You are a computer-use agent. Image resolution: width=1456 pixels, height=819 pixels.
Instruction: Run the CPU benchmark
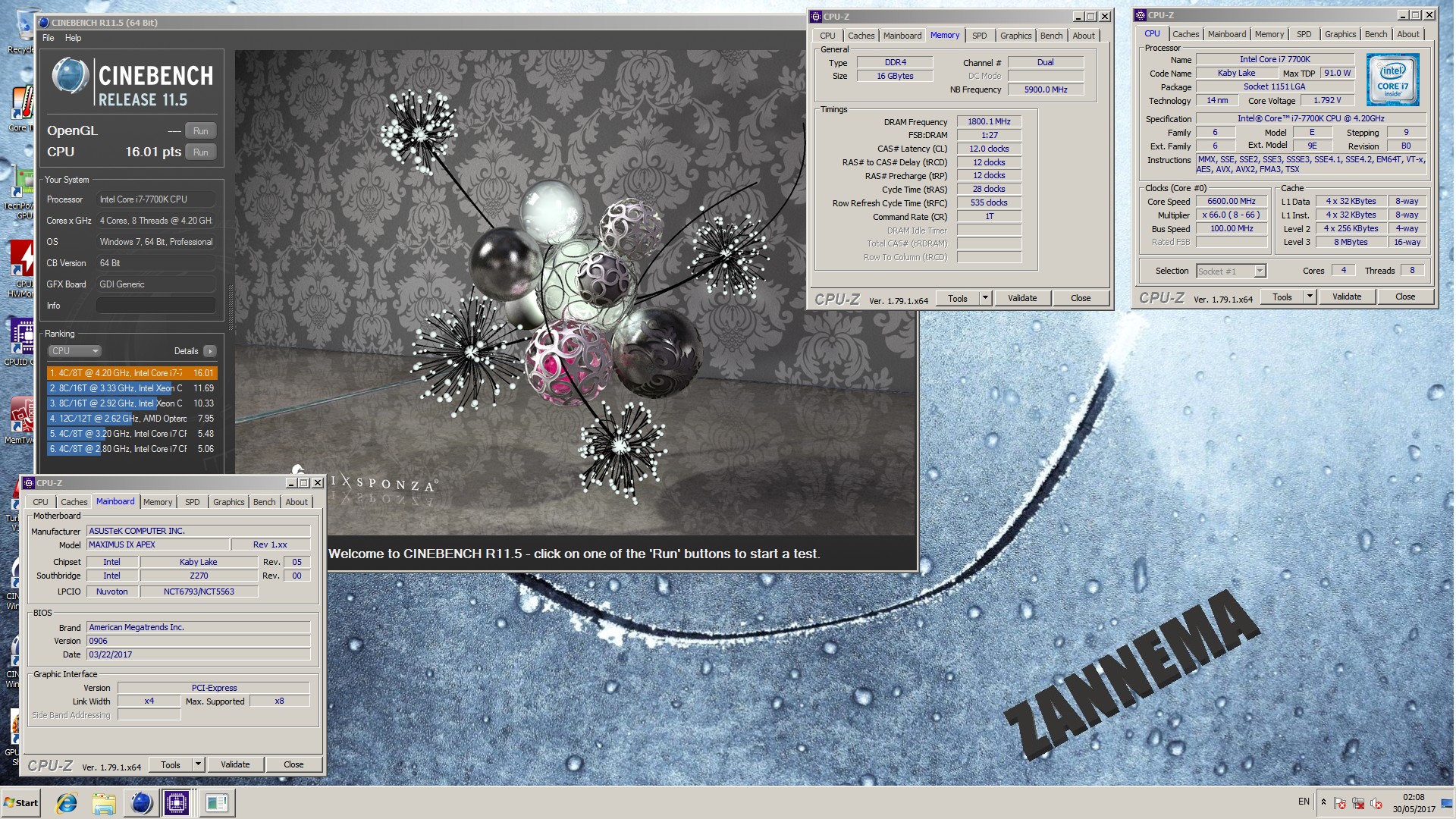click(x=201, y=152)
